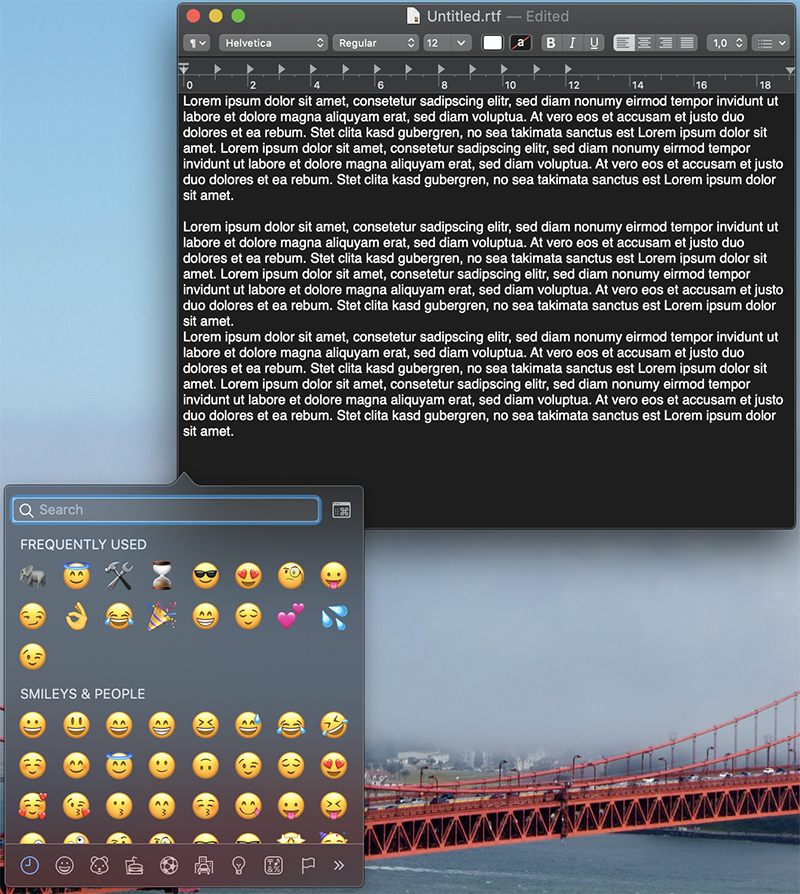Open the font size 12 dropdown
Viewport: 800px width, 894px height.
446,43
